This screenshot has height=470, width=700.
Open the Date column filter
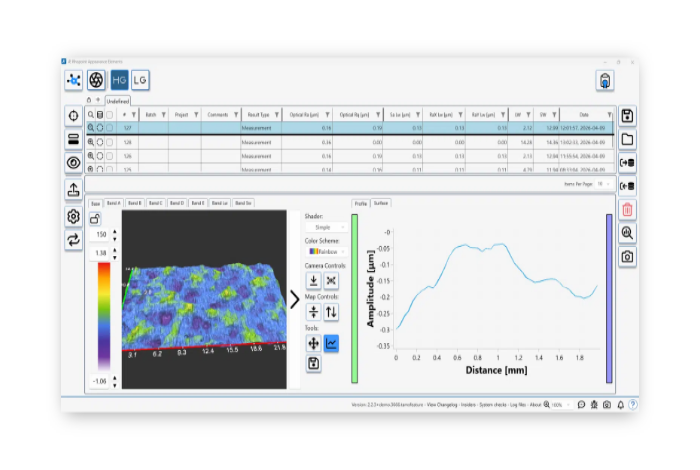coord(609,115)
